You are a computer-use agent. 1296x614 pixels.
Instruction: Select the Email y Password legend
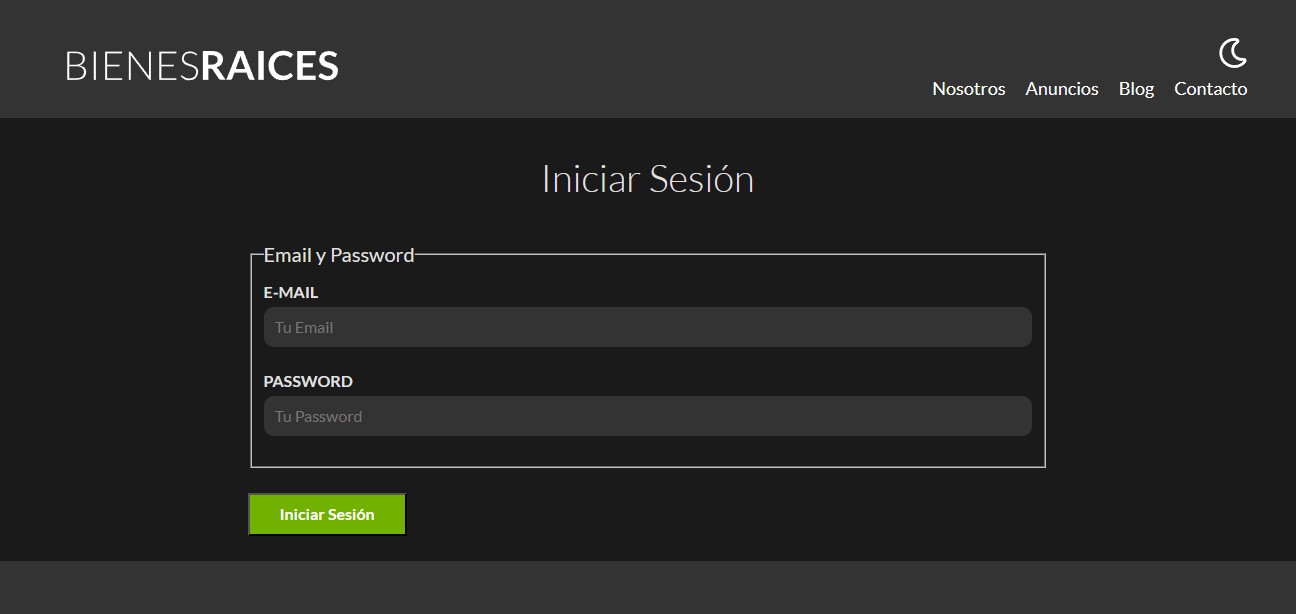click(x=338, y=255)
